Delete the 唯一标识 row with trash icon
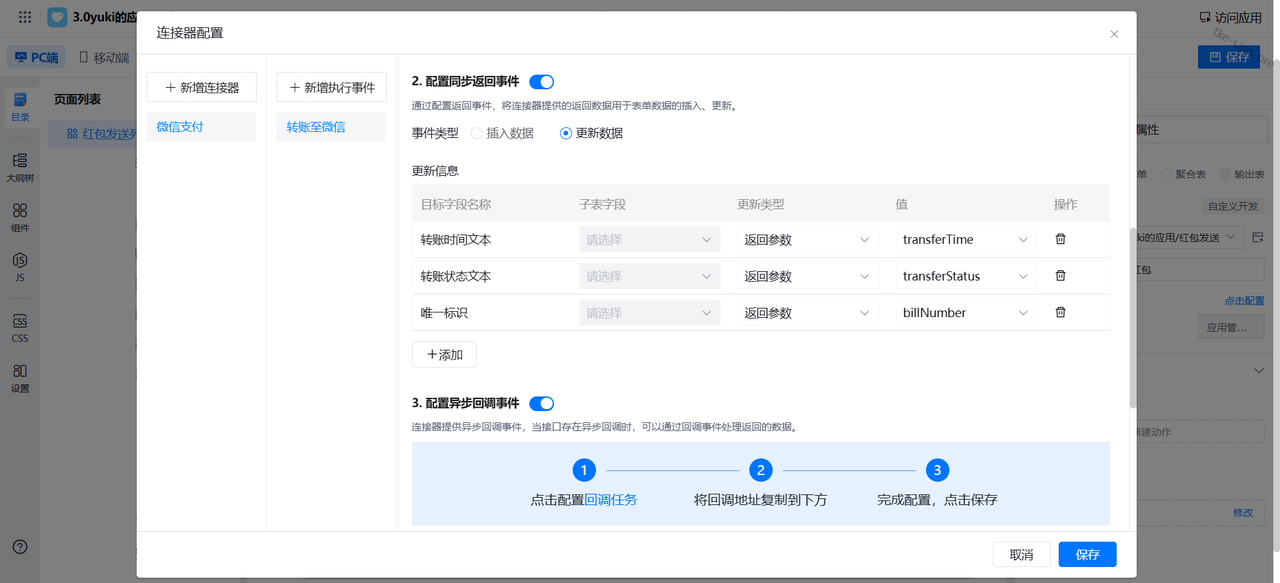1280x583 pixels. [1060, 312]
